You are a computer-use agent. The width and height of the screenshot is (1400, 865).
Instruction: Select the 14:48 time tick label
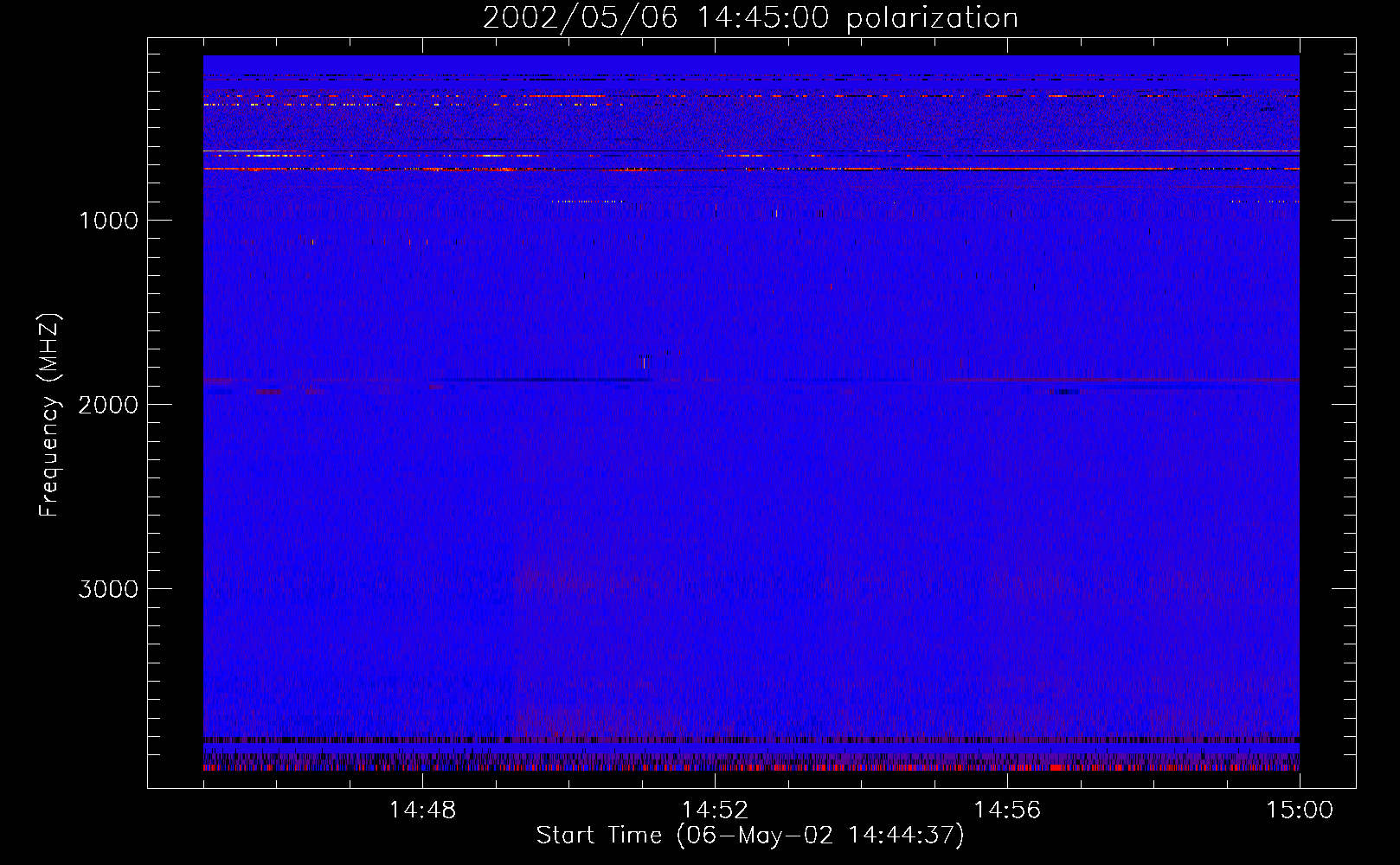coord(422,811)
